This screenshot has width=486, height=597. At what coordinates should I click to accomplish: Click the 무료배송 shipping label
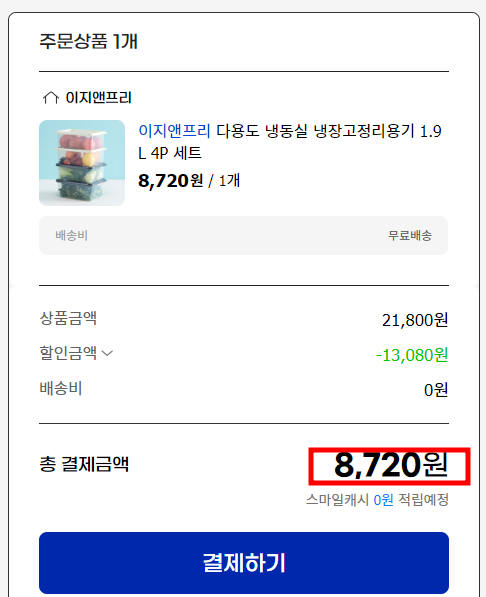pos(410,235)
